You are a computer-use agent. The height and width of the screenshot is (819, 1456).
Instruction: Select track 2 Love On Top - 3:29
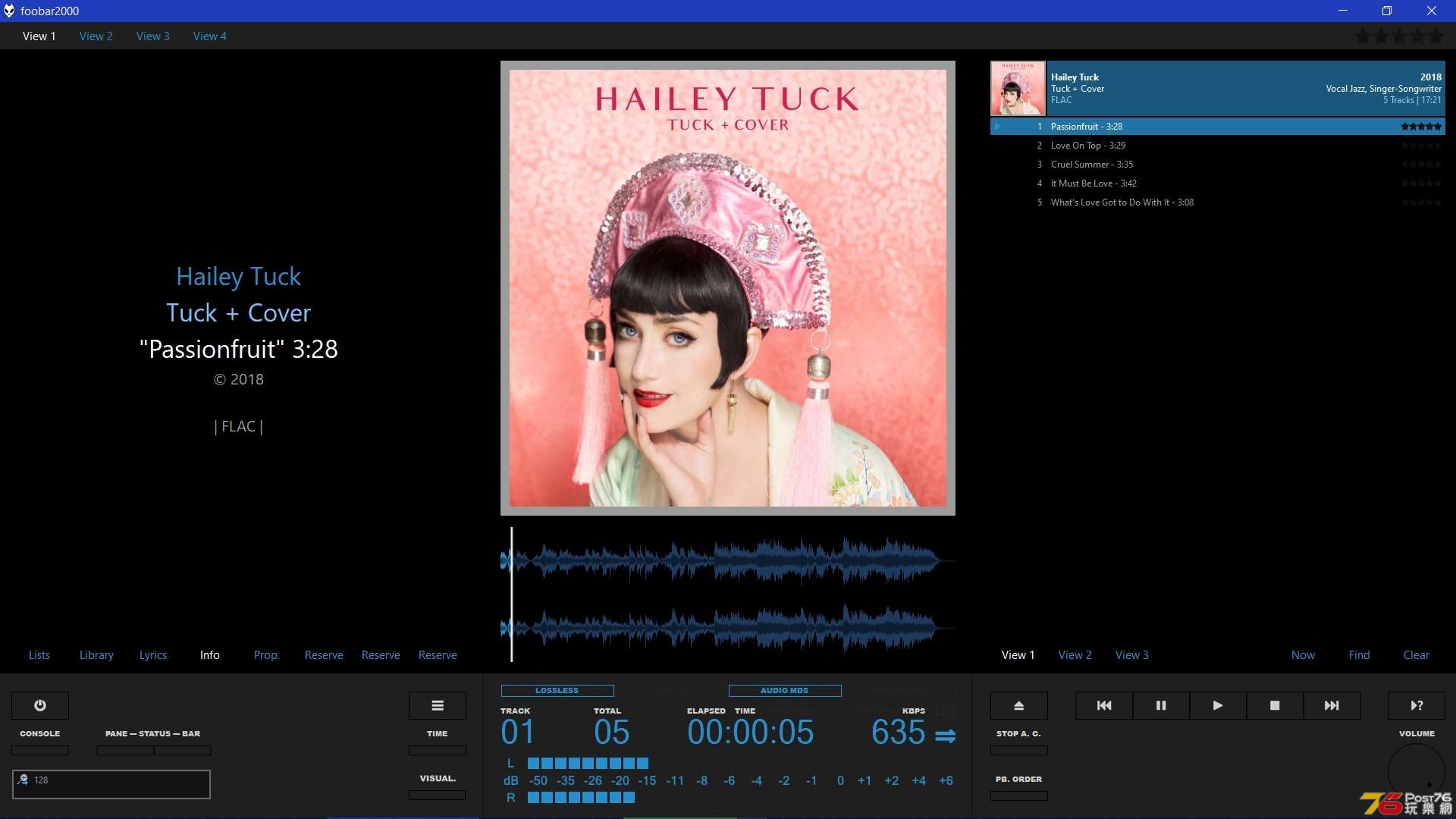tap(1218, 146)
